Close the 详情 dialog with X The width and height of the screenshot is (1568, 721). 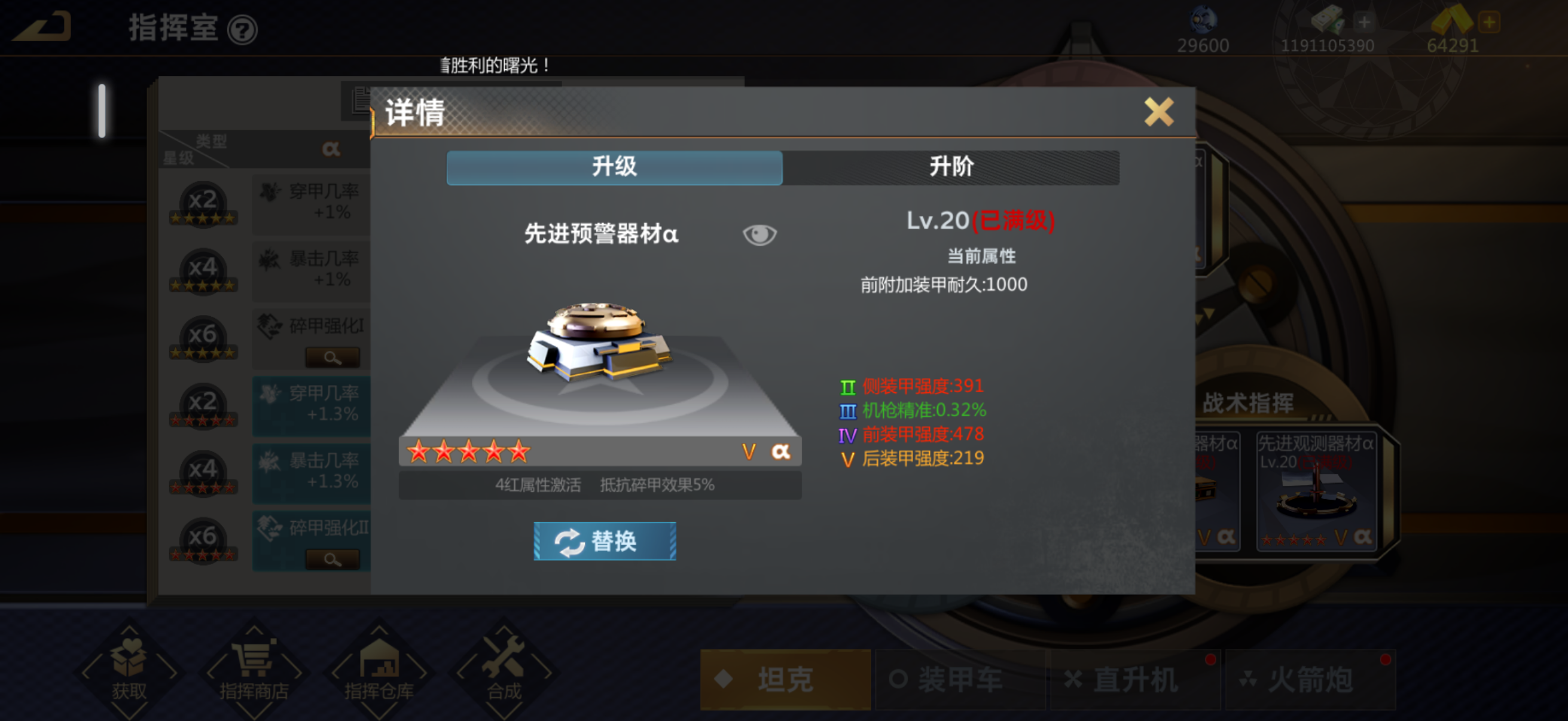click(1158, 112)
